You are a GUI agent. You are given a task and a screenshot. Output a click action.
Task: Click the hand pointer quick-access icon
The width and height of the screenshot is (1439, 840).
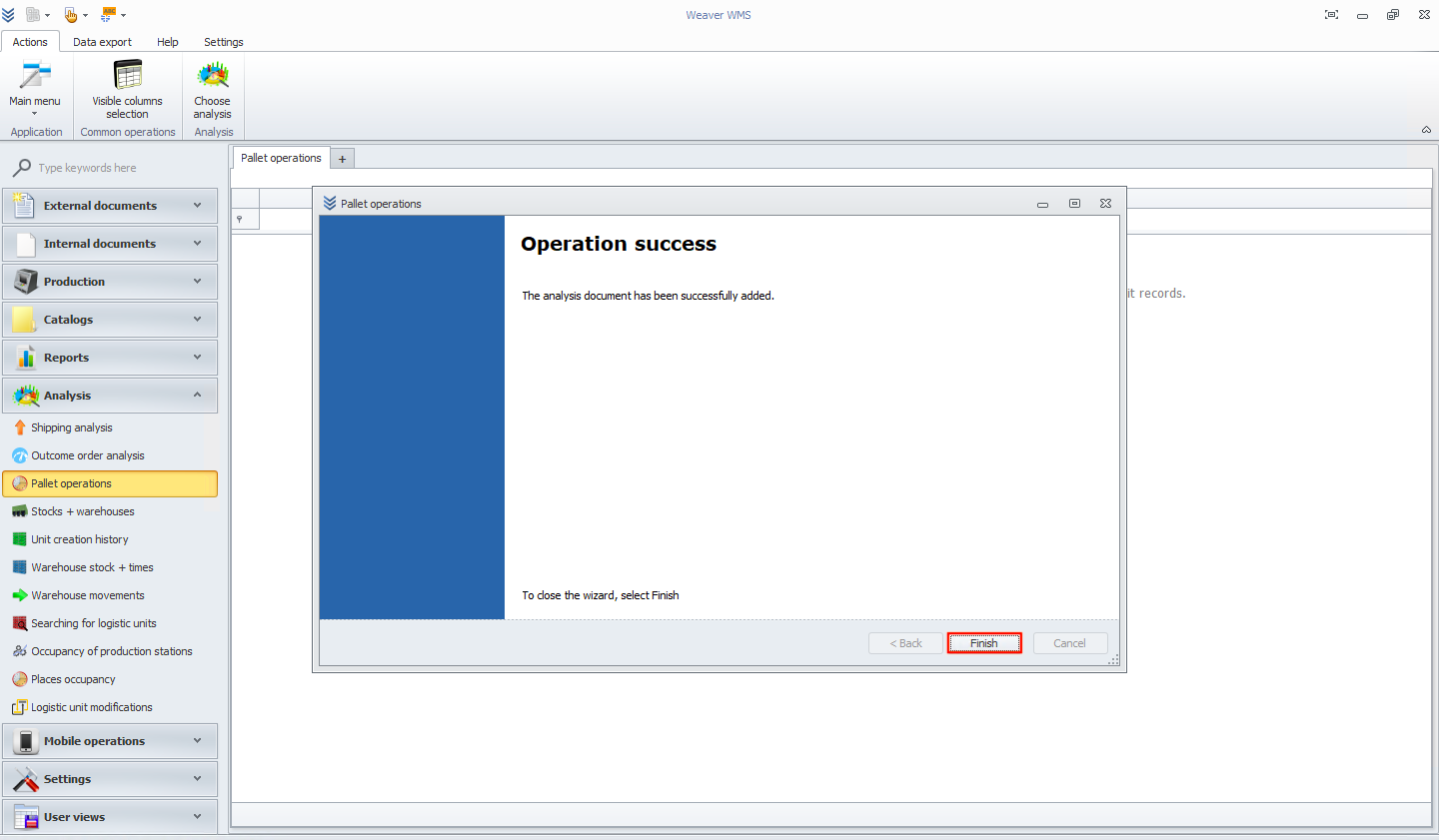coord(71,15)
